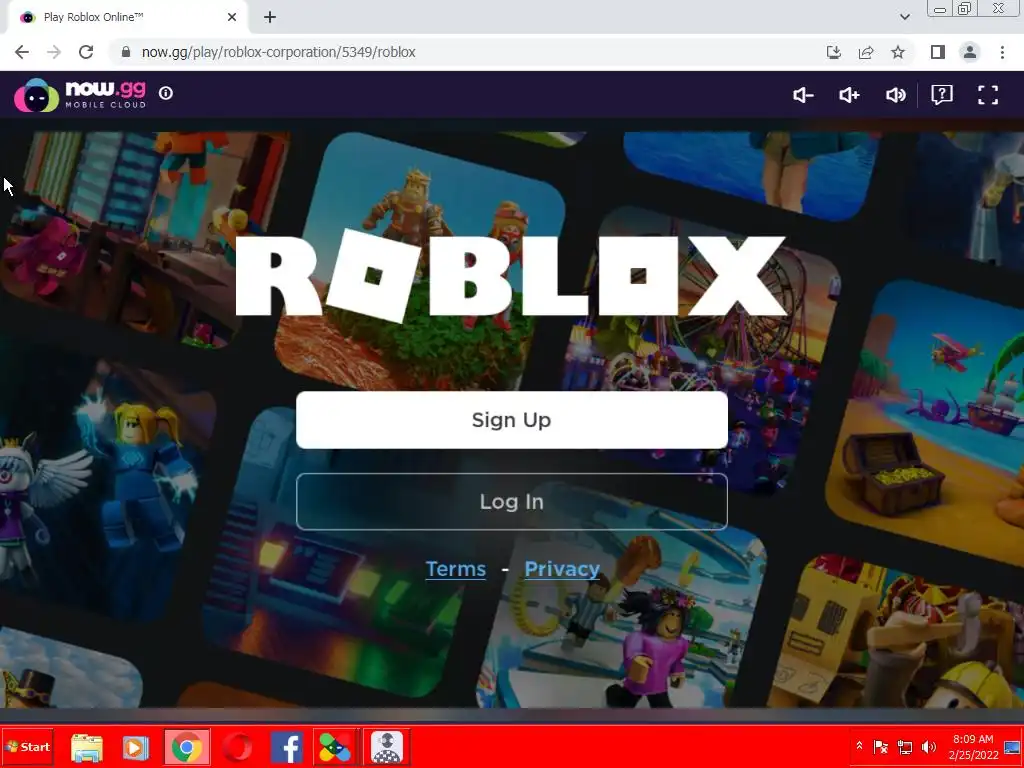Reload the current page
The height and width of the screenshot is (768, 1024).
[x=86, y=52]
